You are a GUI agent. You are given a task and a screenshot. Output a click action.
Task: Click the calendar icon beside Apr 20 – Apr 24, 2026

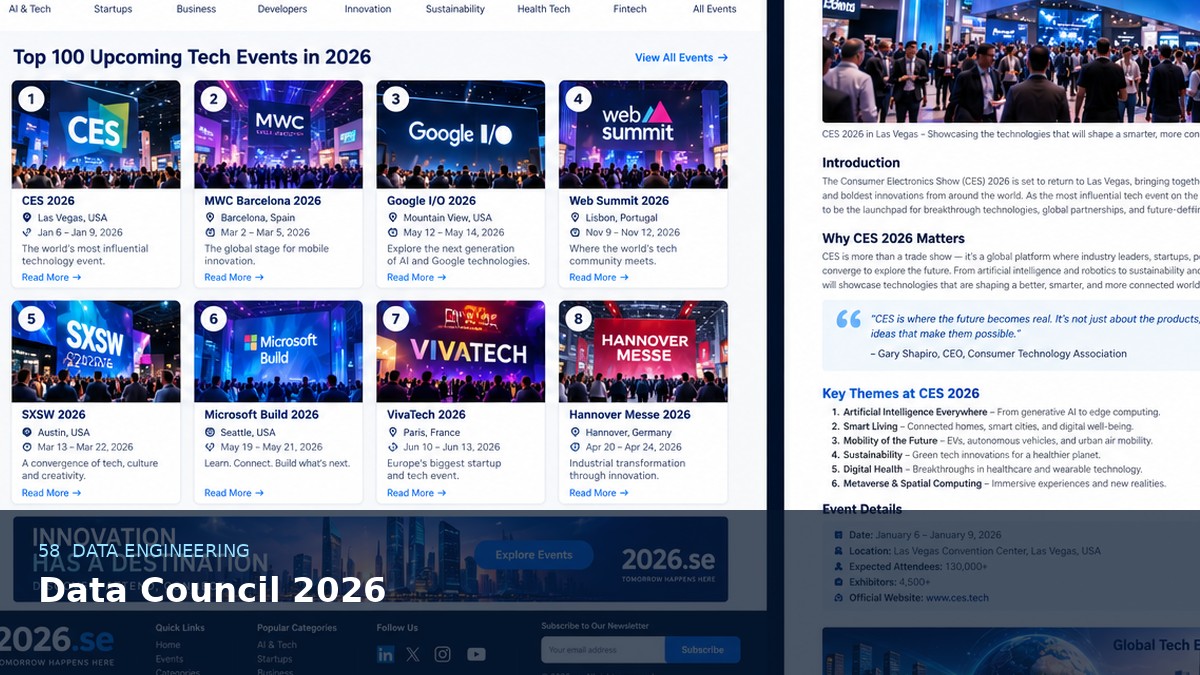[575, 447]
